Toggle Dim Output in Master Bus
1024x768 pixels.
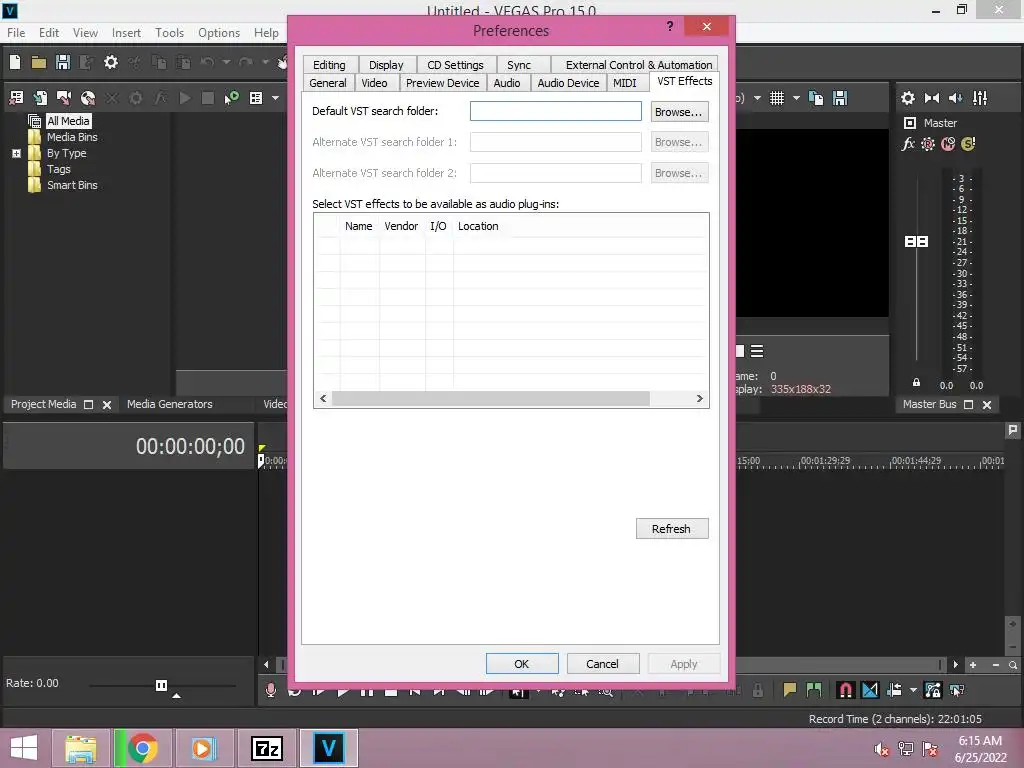(x=956, y=98)
